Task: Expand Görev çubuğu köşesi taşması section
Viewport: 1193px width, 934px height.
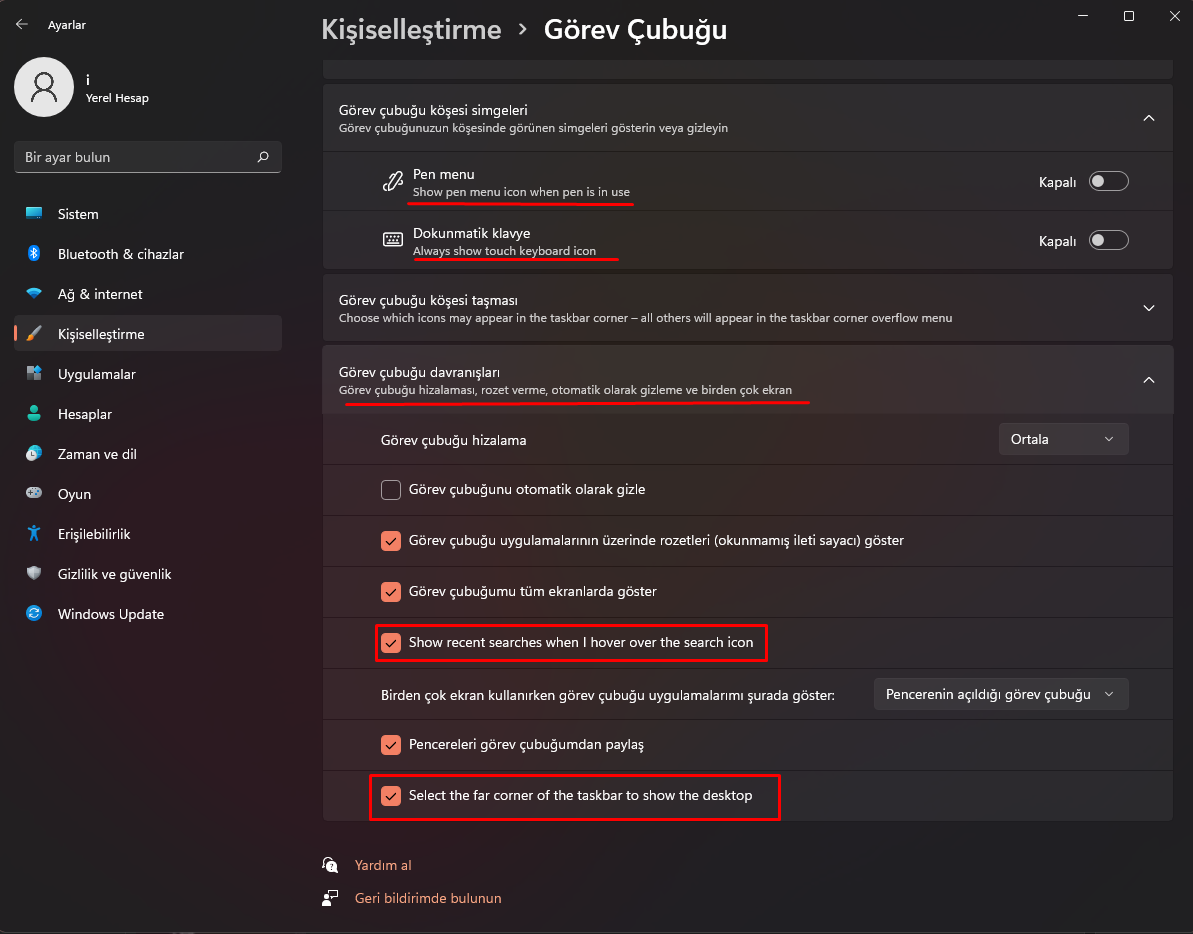Action: tap(1149, 308)
